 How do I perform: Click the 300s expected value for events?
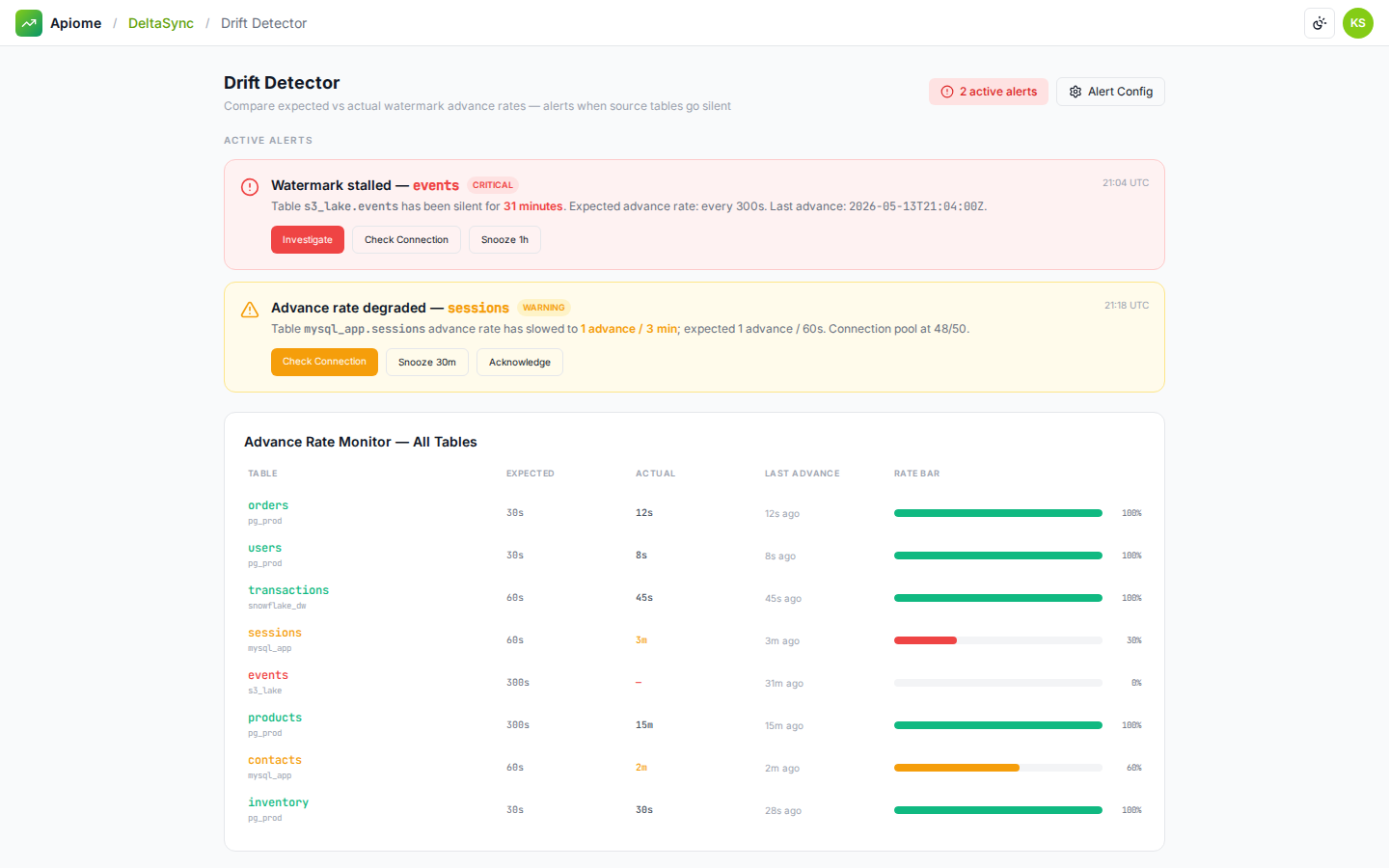pyautogui.click(x=518, y=683)
